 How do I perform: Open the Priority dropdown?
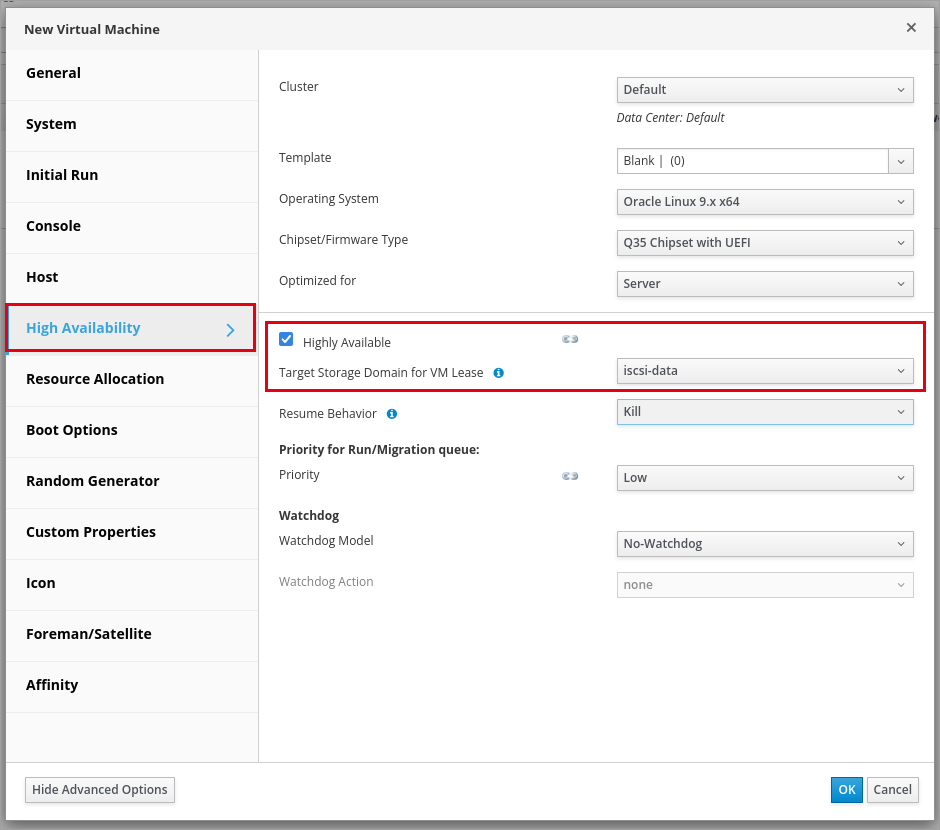765,478
